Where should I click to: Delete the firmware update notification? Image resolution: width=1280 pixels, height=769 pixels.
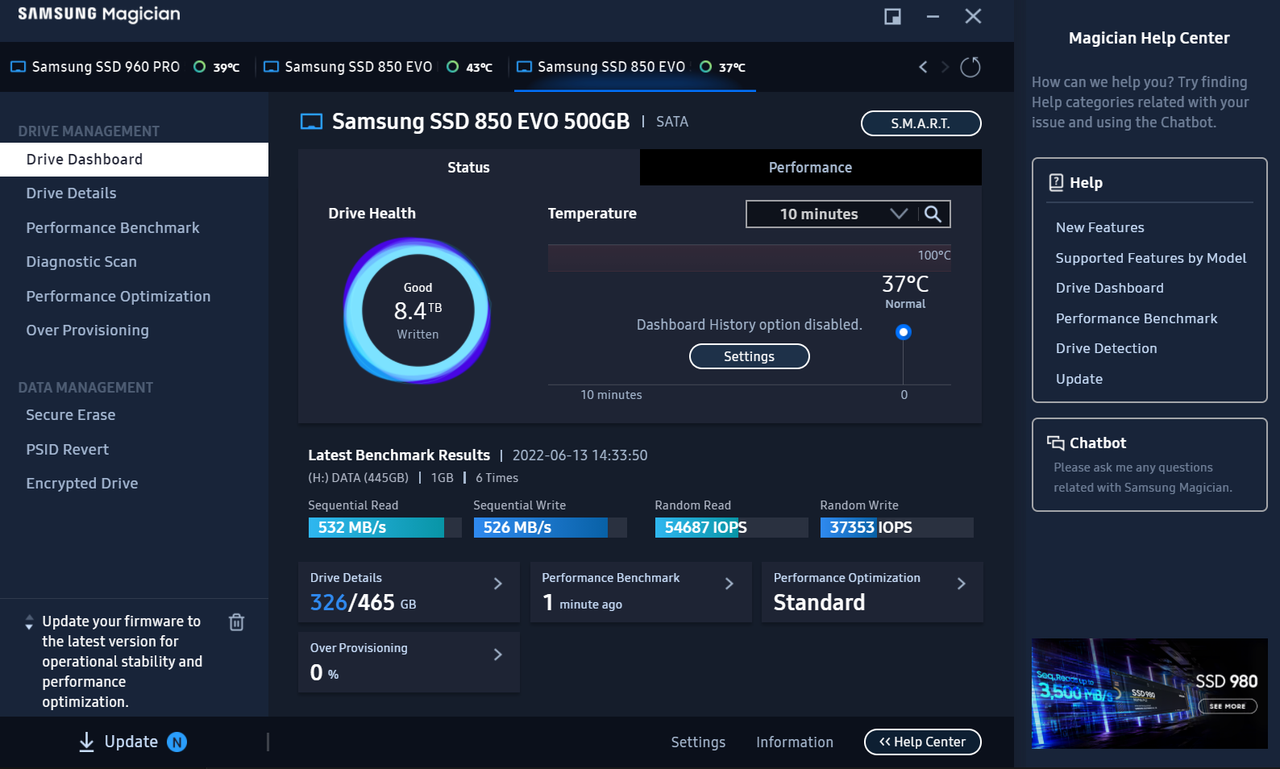coord(237,622)
